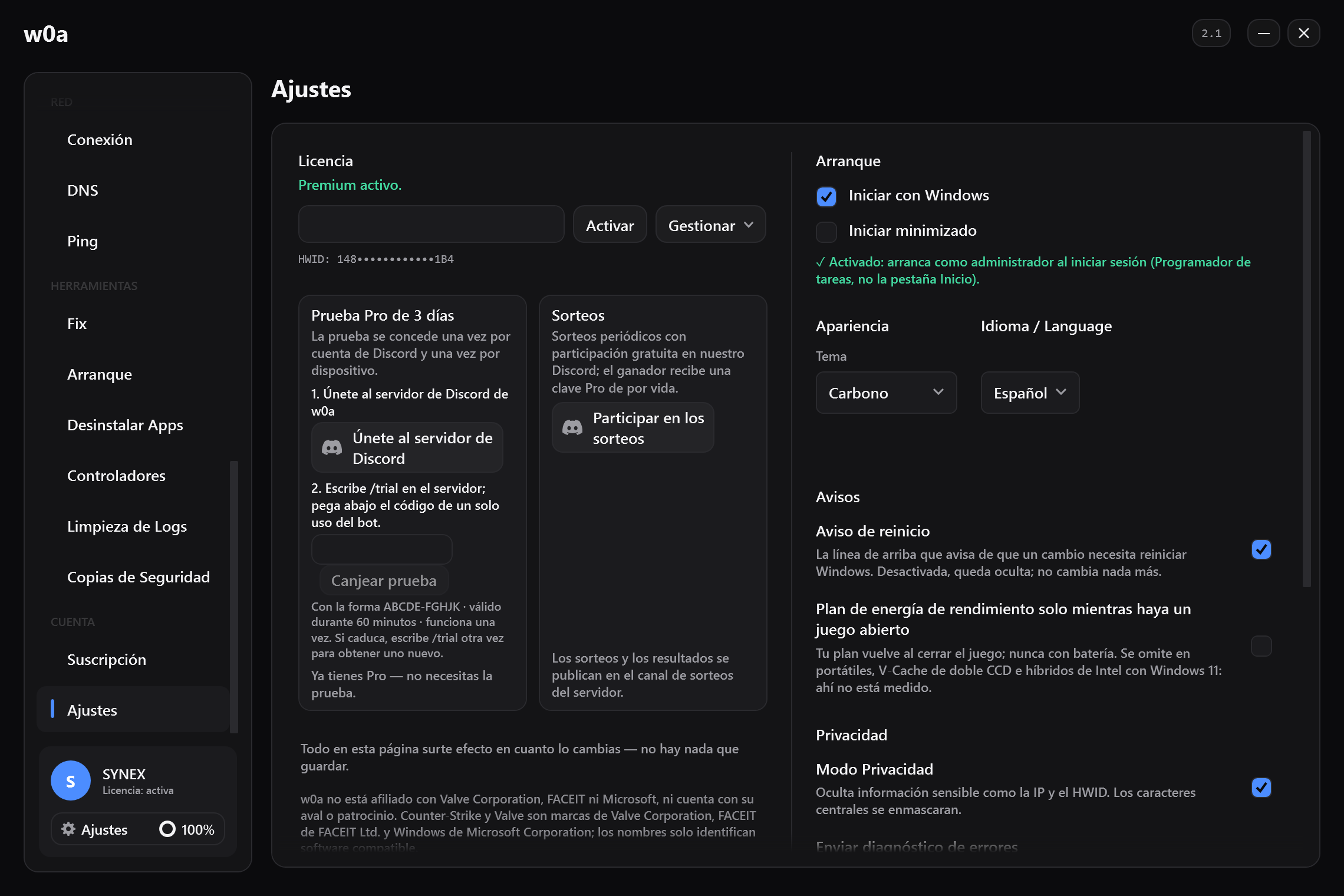This screenshot has width=1344, height=896.
Task: Close the w0a window
Action: (1304, 33)
